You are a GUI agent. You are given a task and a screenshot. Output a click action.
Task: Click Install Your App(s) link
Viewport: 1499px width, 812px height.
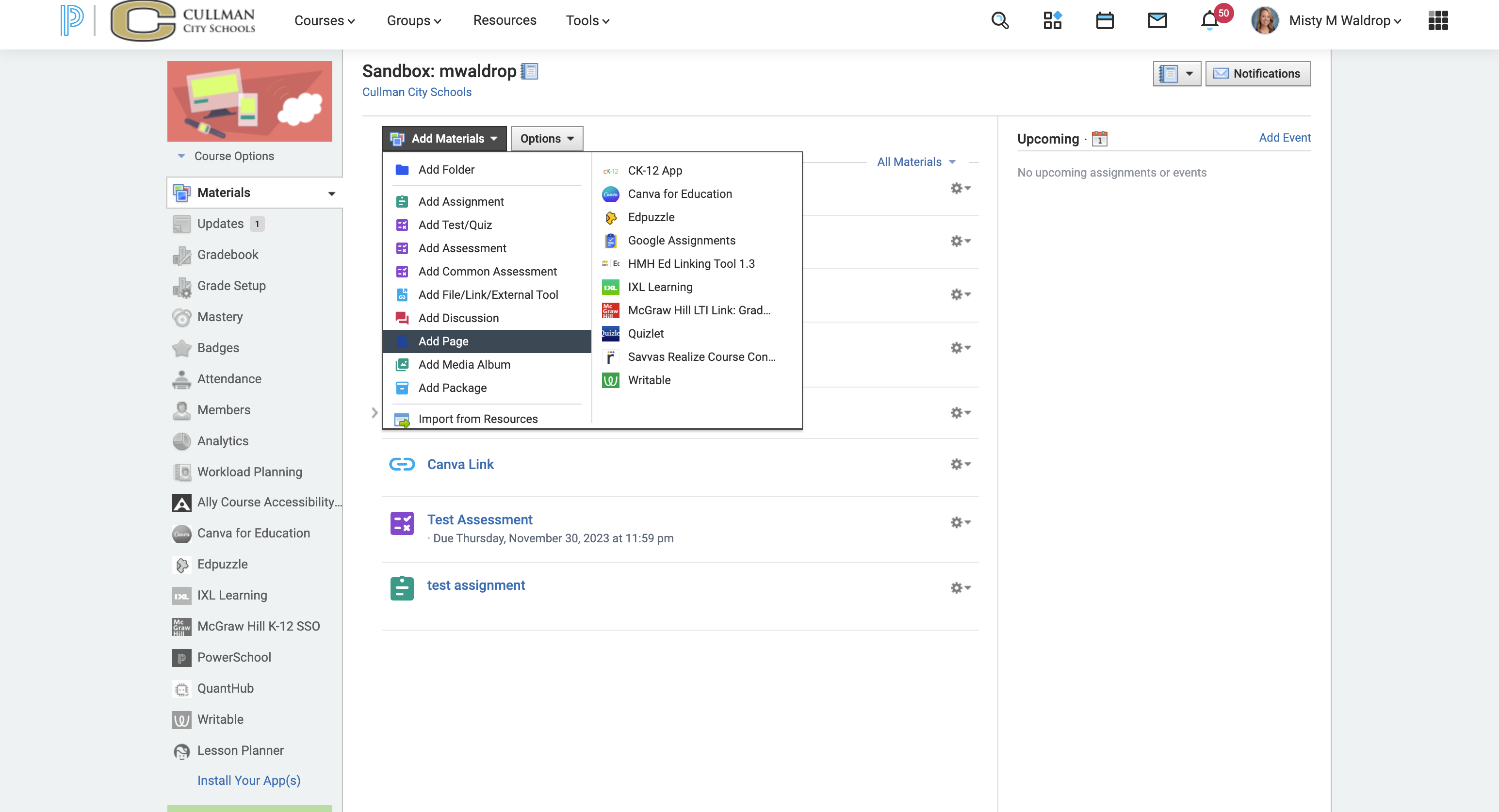[248, 780]
